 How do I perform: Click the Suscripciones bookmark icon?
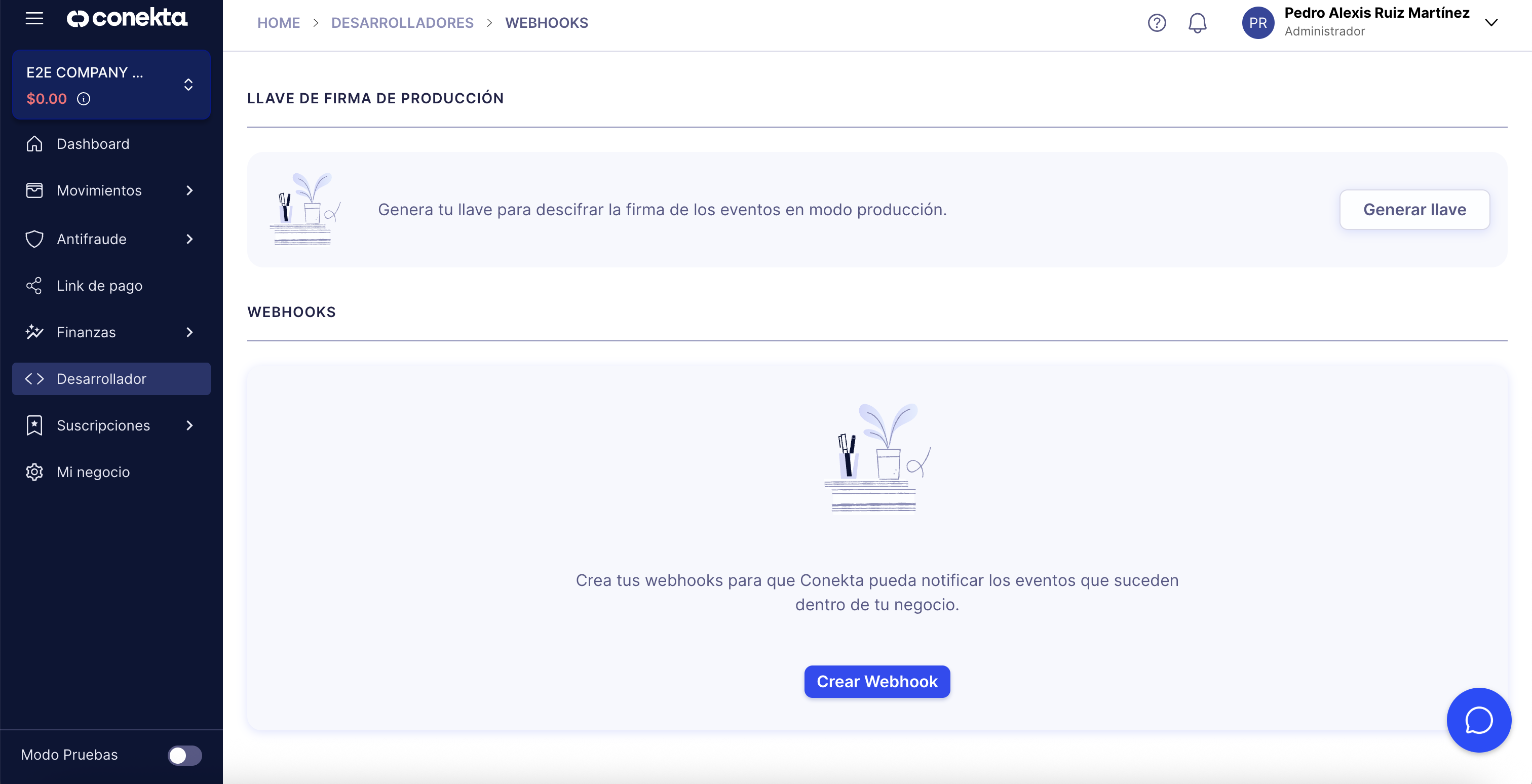(x=34, y=425)
